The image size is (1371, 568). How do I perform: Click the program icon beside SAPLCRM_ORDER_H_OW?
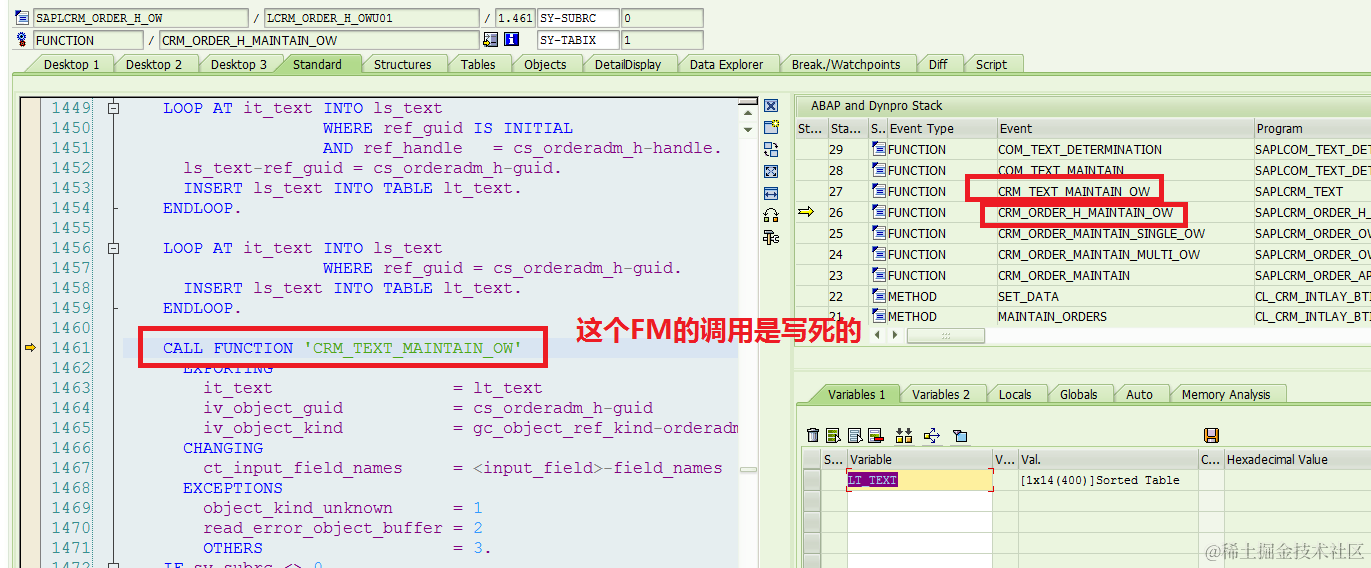coord(21,18)
